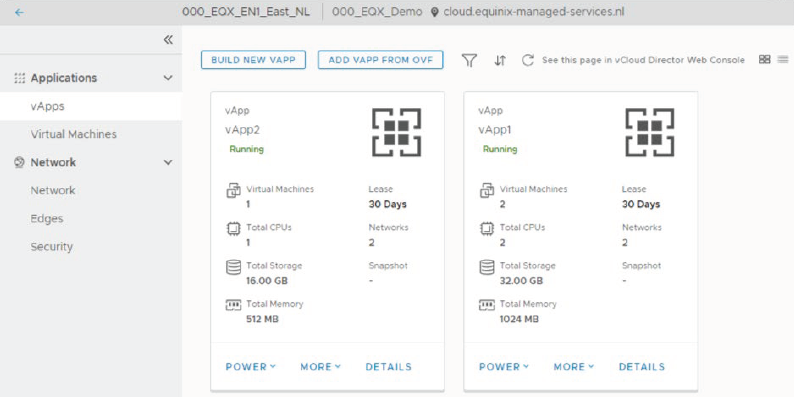
Task: View DETAILS of vApp2
Action: tap(389, 367)
